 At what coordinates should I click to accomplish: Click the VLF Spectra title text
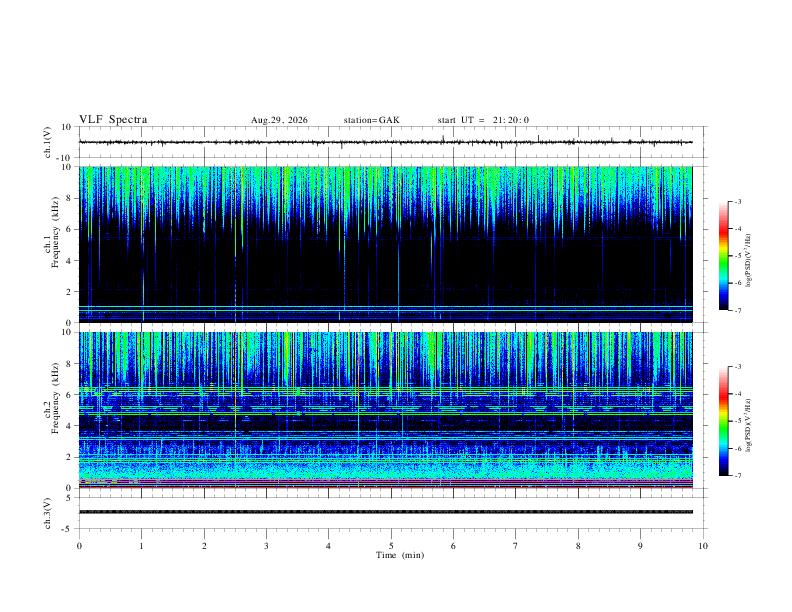click(x=113, y=120)
